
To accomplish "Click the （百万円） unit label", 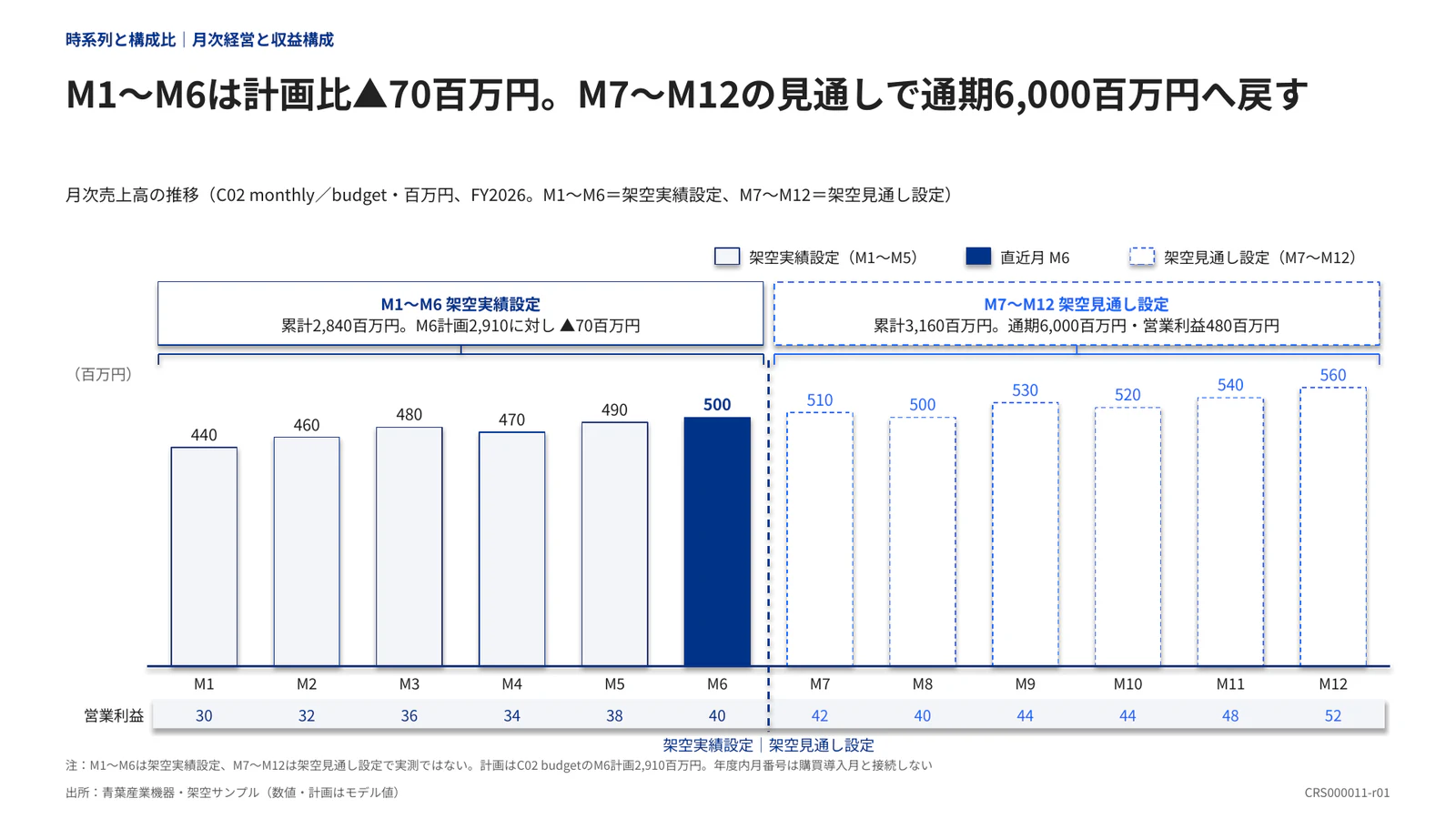I will (x=103, y=374).
